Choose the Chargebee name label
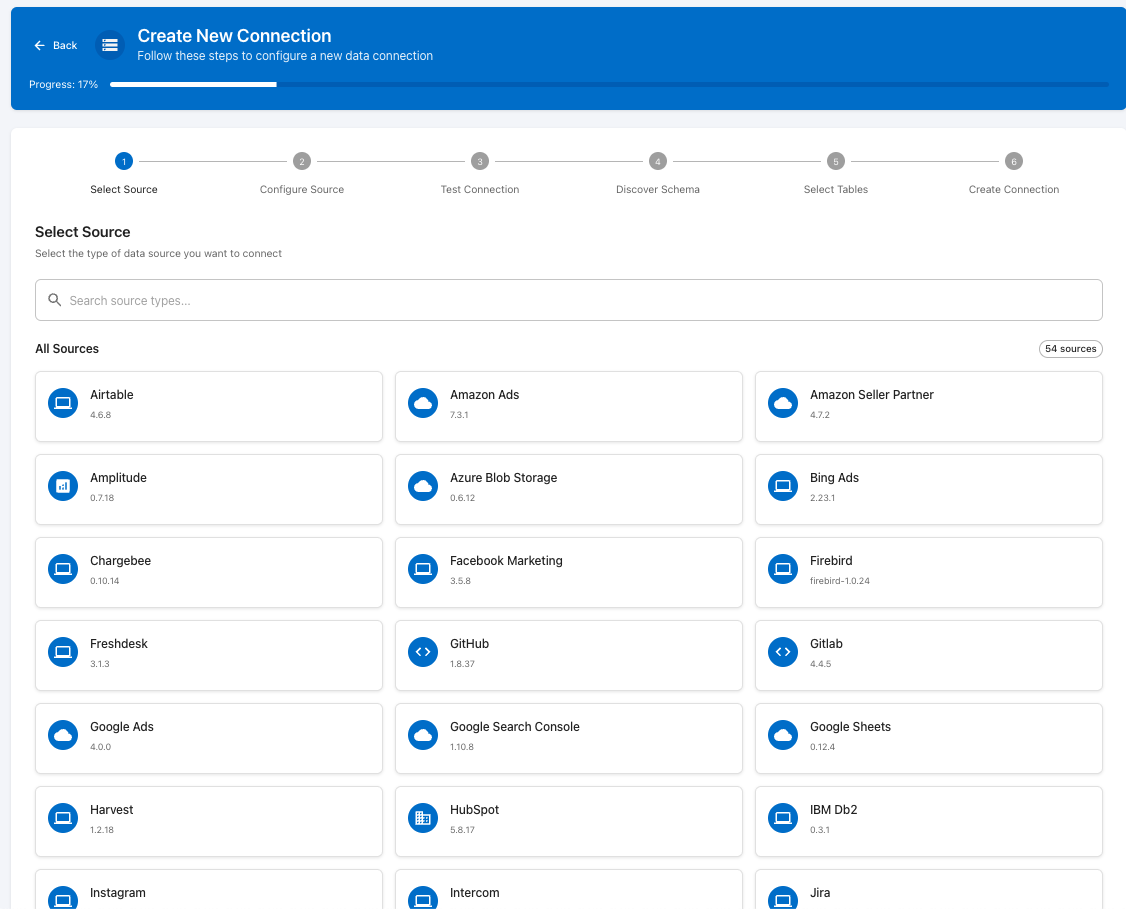The height and width of the screenshot is (909, 1126). 121,561
